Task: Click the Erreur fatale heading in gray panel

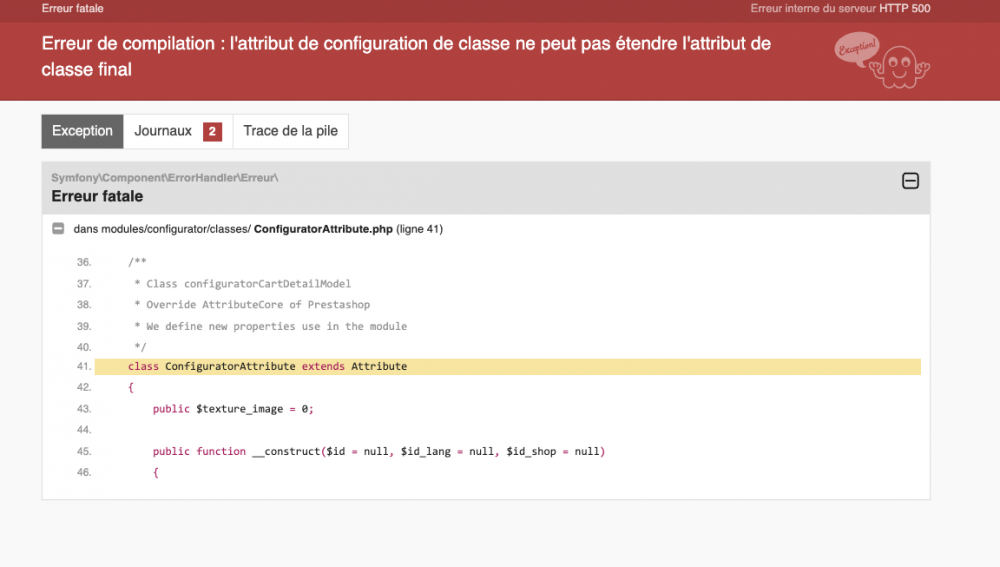Action: (x=97, y=196)
